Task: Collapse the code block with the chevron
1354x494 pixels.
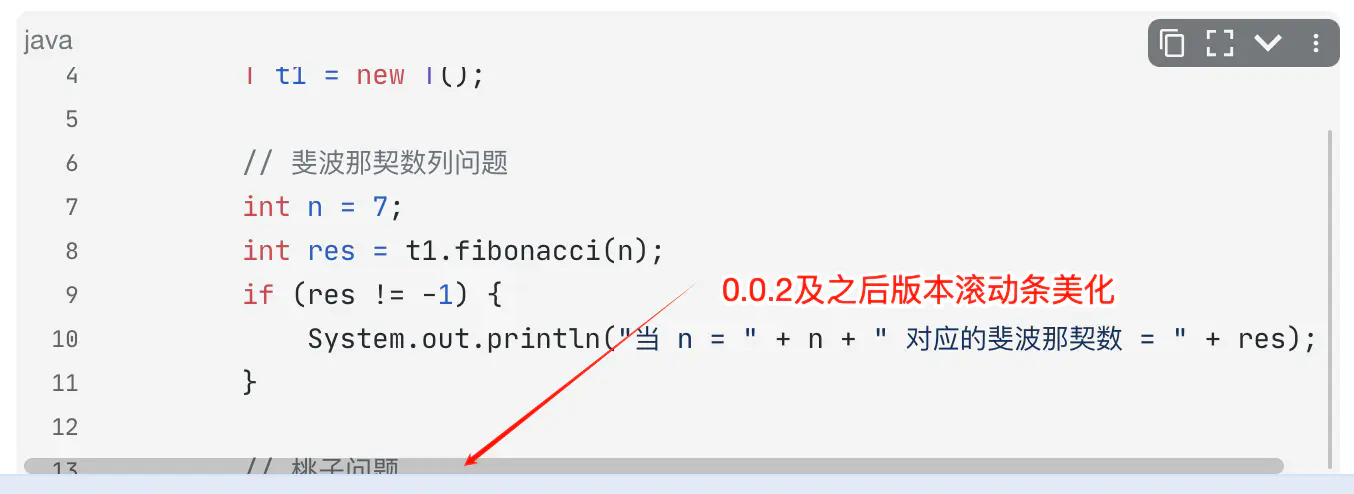Action: (1268, 43)
